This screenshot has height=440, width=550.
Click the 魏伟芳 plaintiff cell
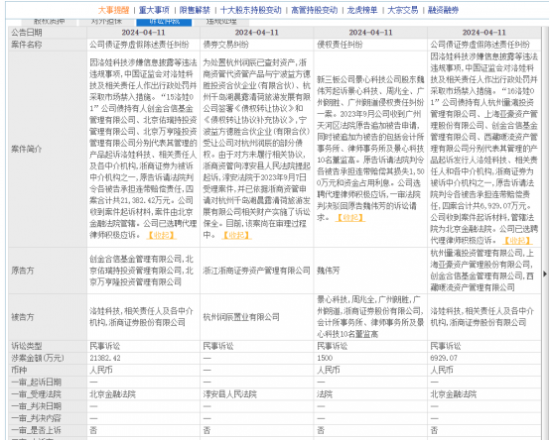370,271
